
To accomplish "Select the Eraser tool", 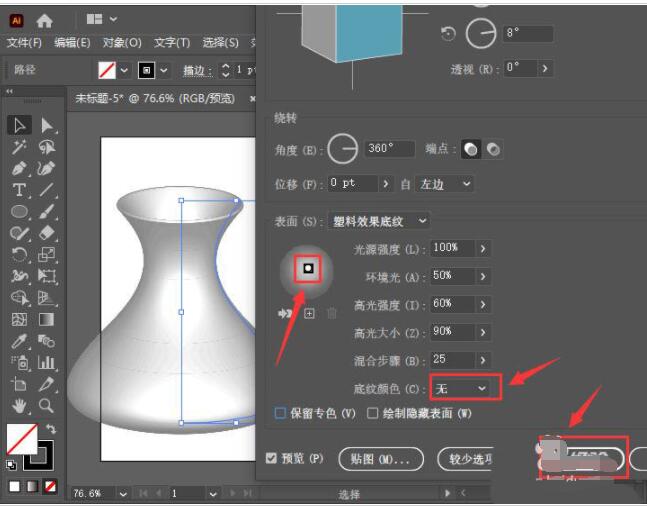I will (x=47, y=233).
